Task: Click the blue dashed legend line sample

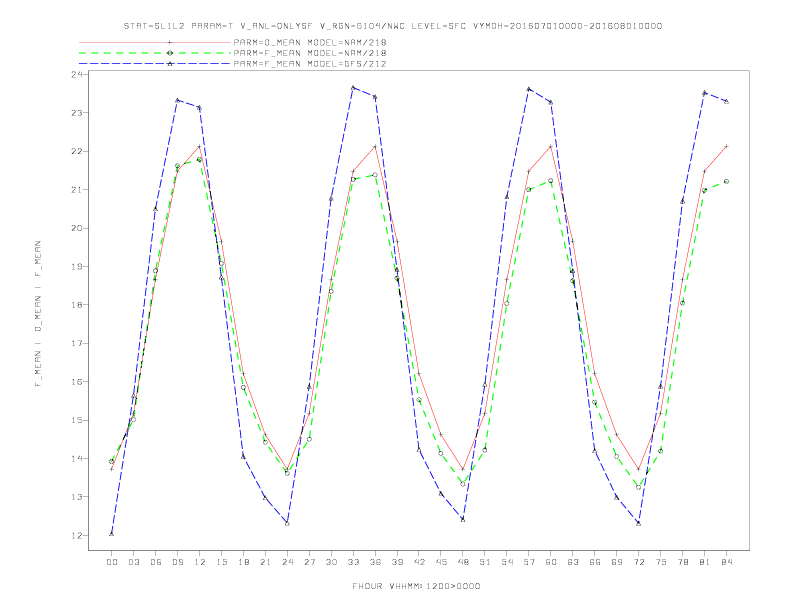Action: click(x=155, y=64)
